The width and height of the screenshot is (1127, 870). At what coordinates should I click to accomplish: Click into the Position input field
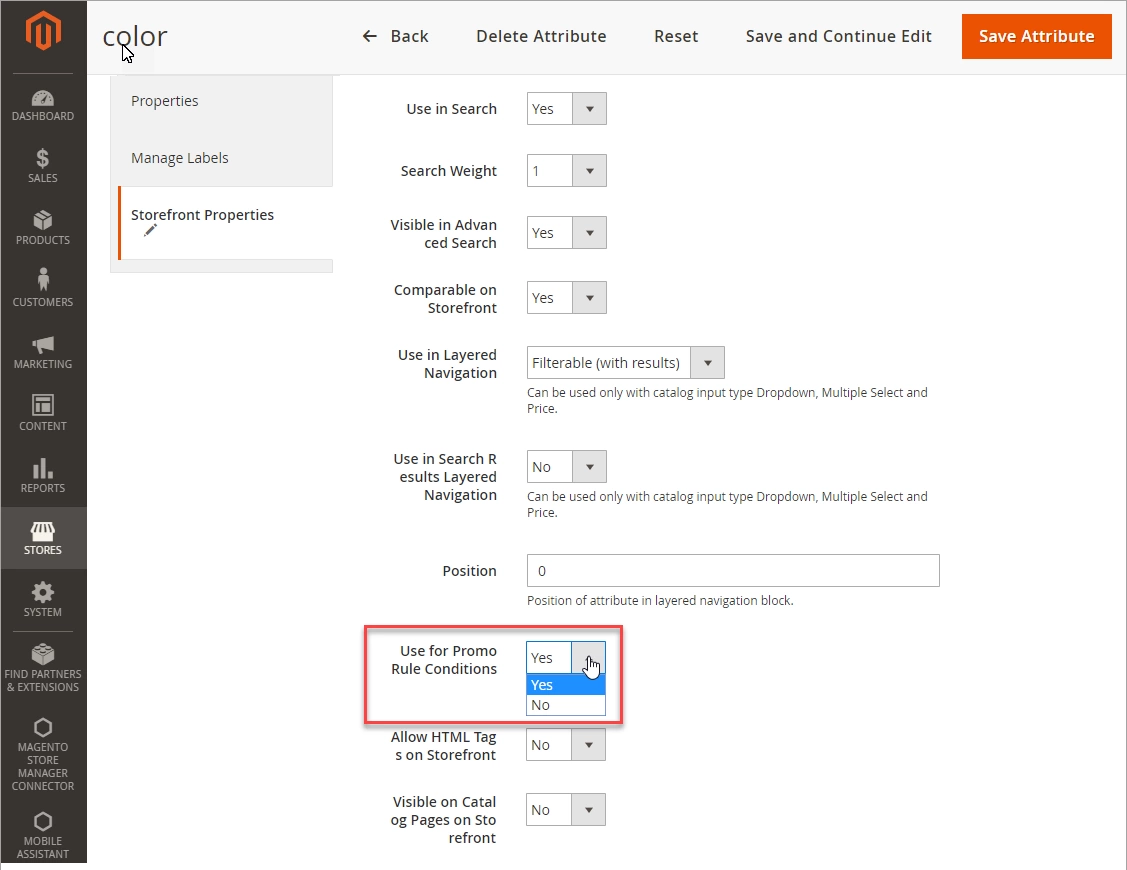click(x=733, y=570)
